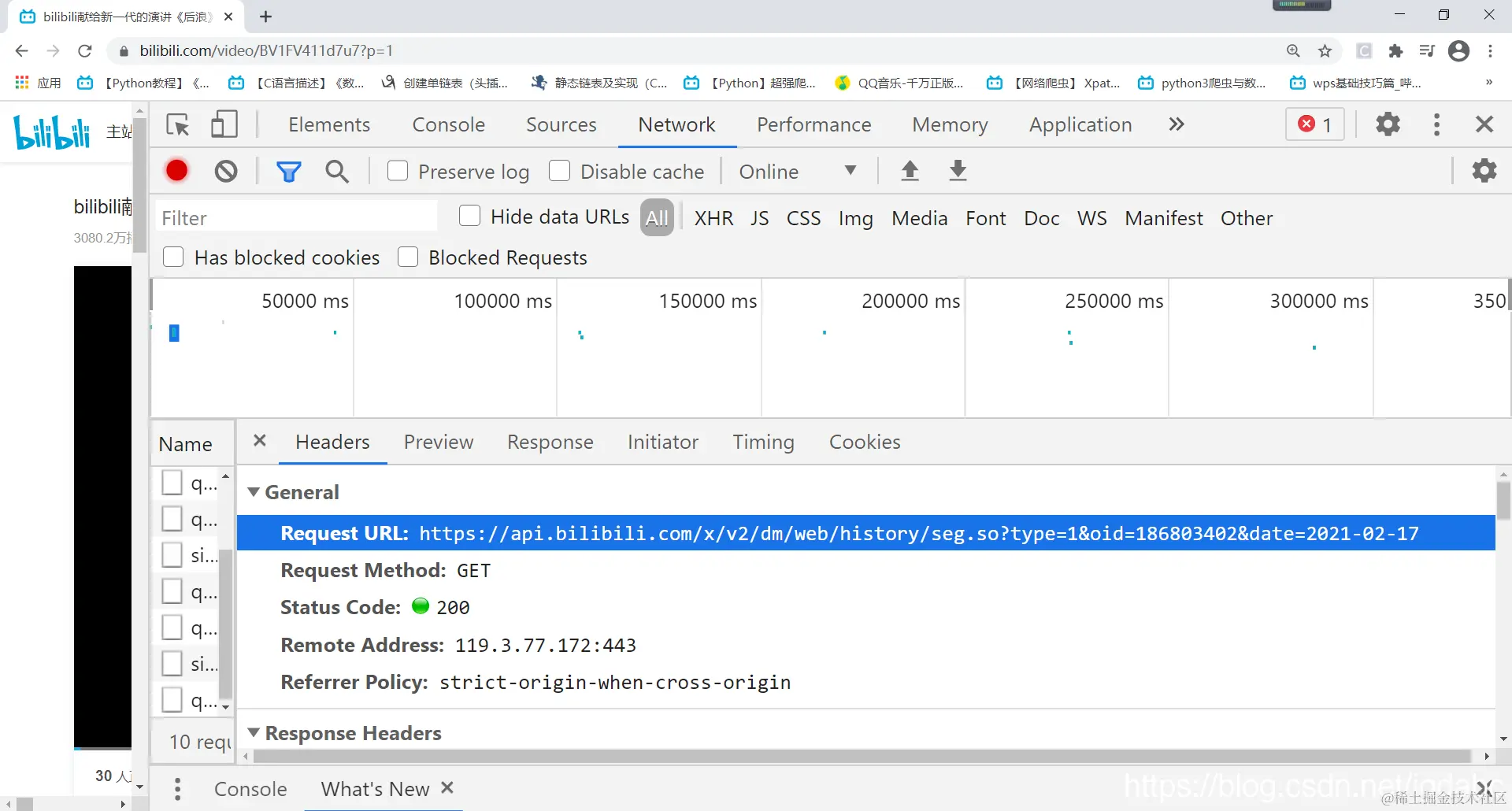Click the request details horizontal scrollbar

862,756
